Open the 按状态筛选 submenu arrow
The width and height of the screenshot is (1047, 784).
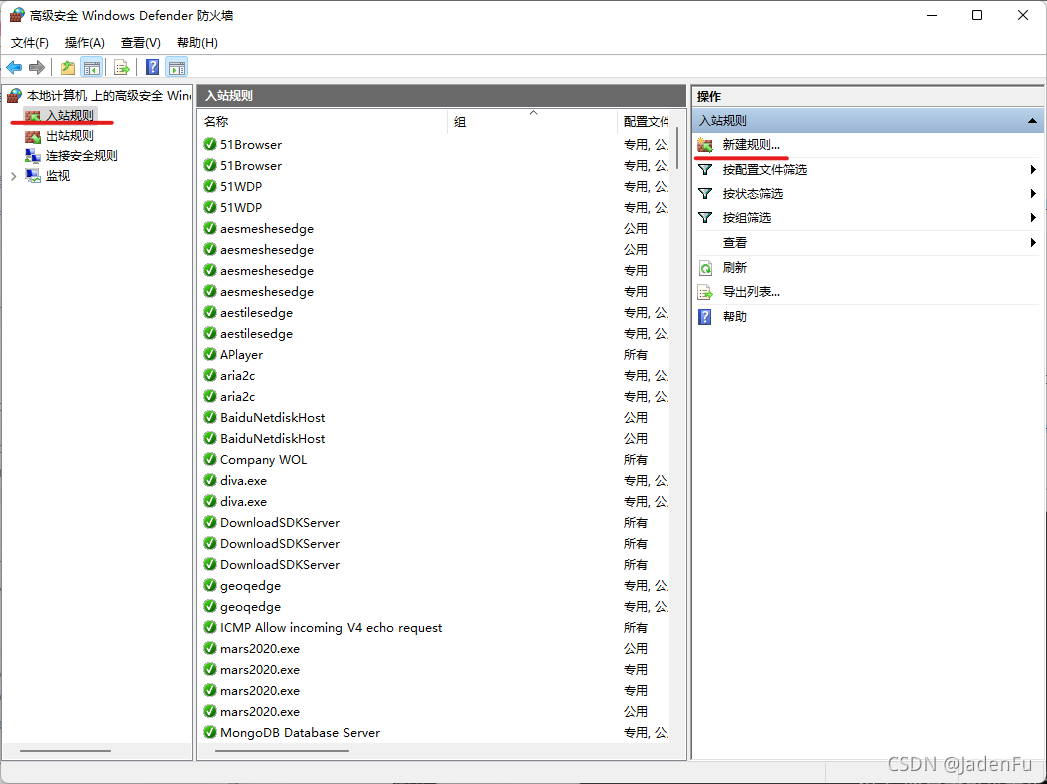tap(1034, 194)
